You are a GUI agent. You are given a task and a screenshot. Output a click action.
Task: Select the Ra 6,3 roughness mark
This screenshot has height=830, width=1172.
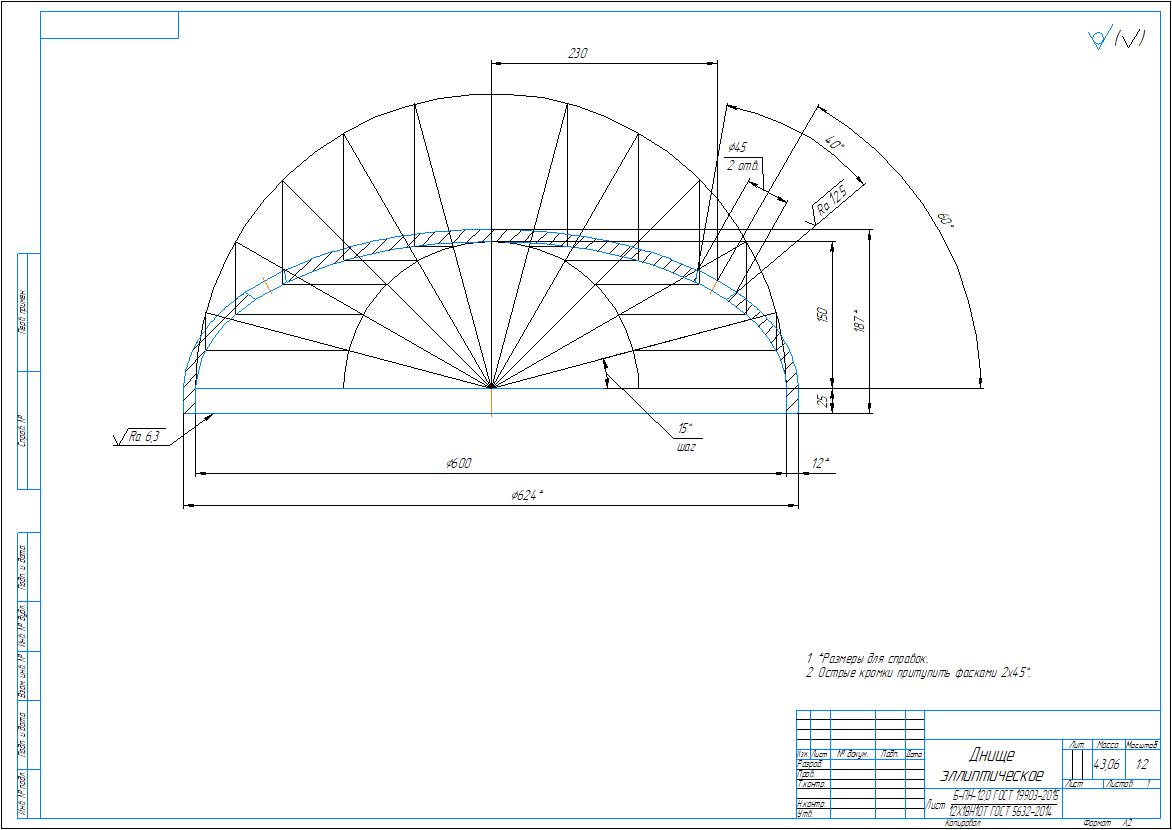click(144, 436)
